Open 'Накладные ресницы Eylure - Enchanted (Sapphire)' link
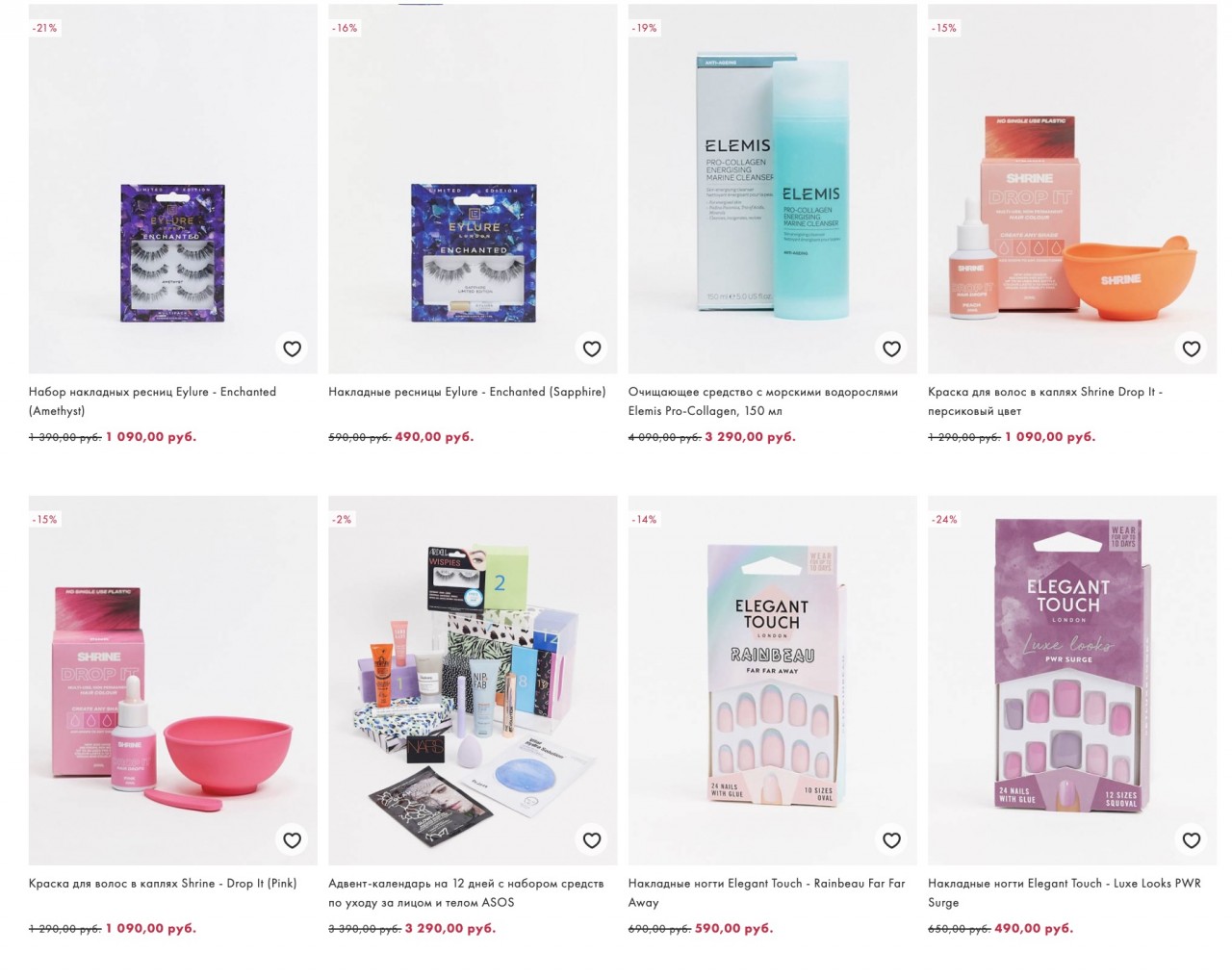This screenshot has width=1232, height=979. 467,392
